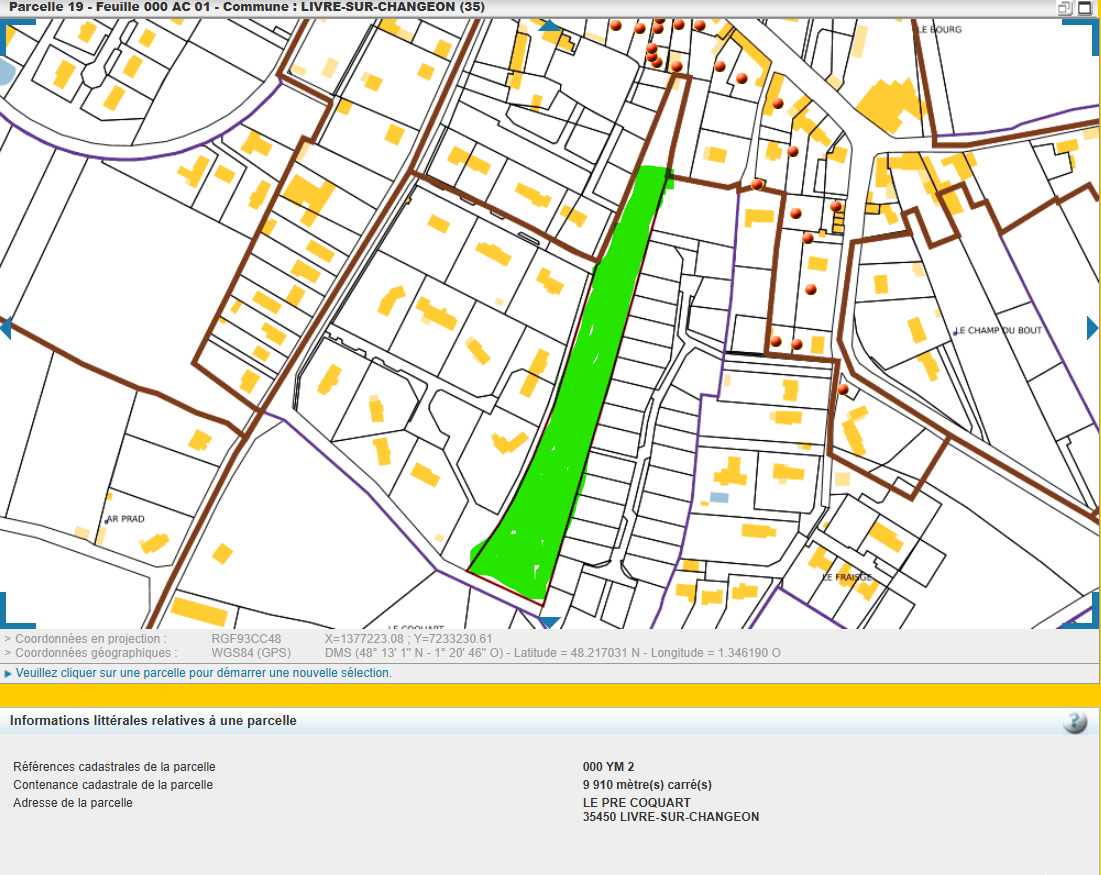
Task: Click the parcel reference 000 YM 2
Action: point(608,767)
